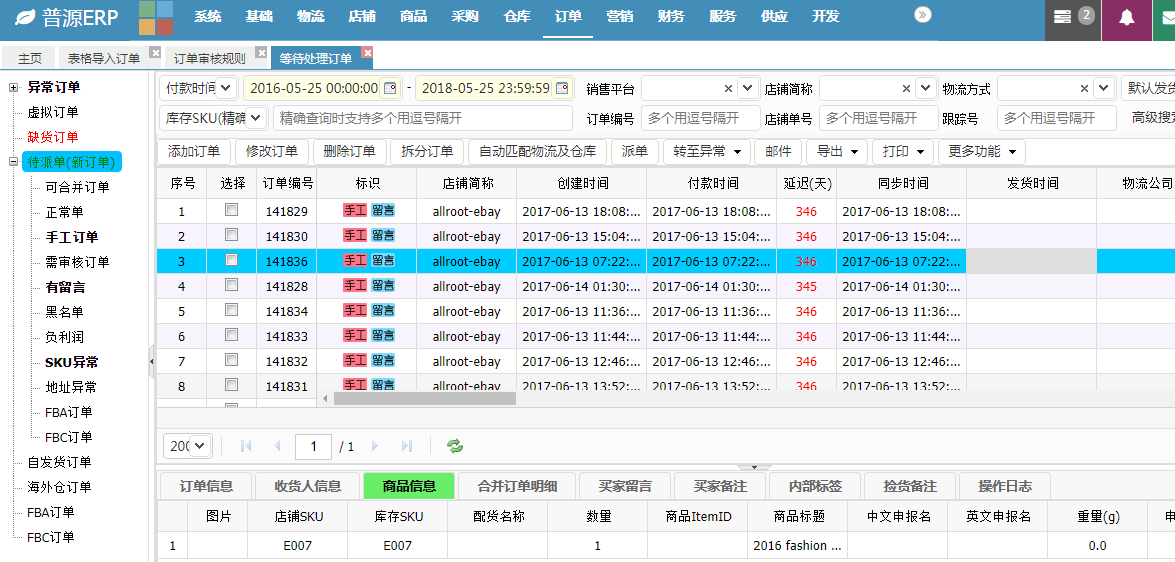This screenshot has height=562, width=1175.
Task: Open the 仓库 top menu
Action: click(x=517, y=17)
